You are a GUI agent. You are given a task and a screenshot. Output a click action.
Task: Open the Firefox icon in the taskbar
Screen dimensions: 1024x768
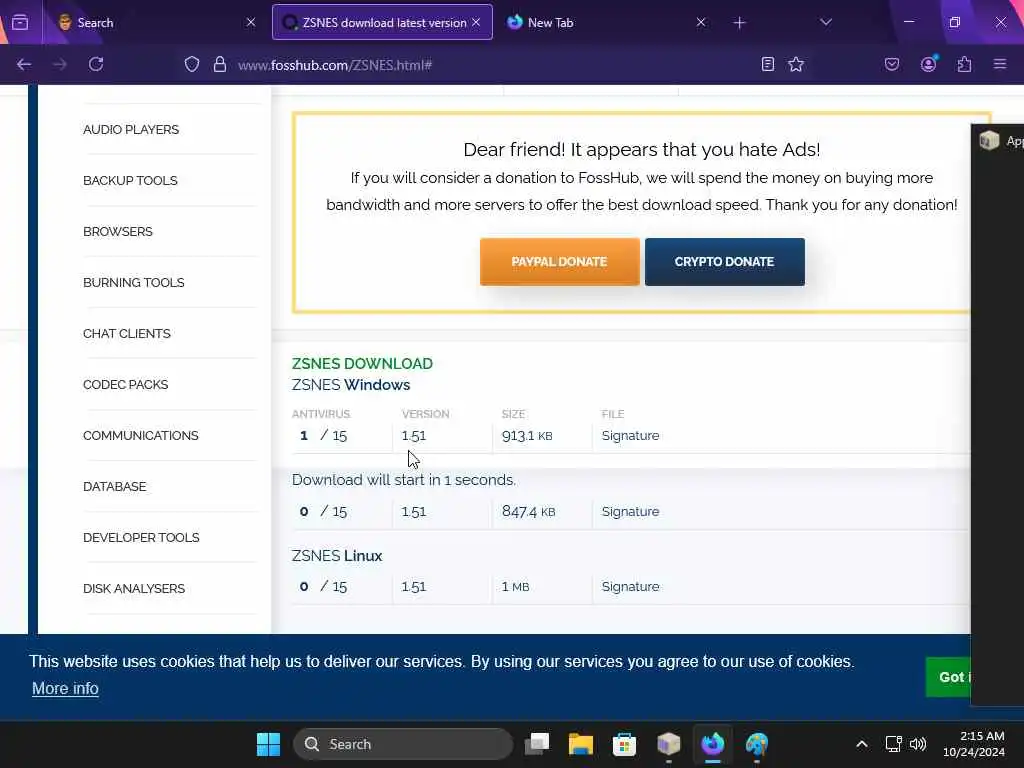(712, 744)
